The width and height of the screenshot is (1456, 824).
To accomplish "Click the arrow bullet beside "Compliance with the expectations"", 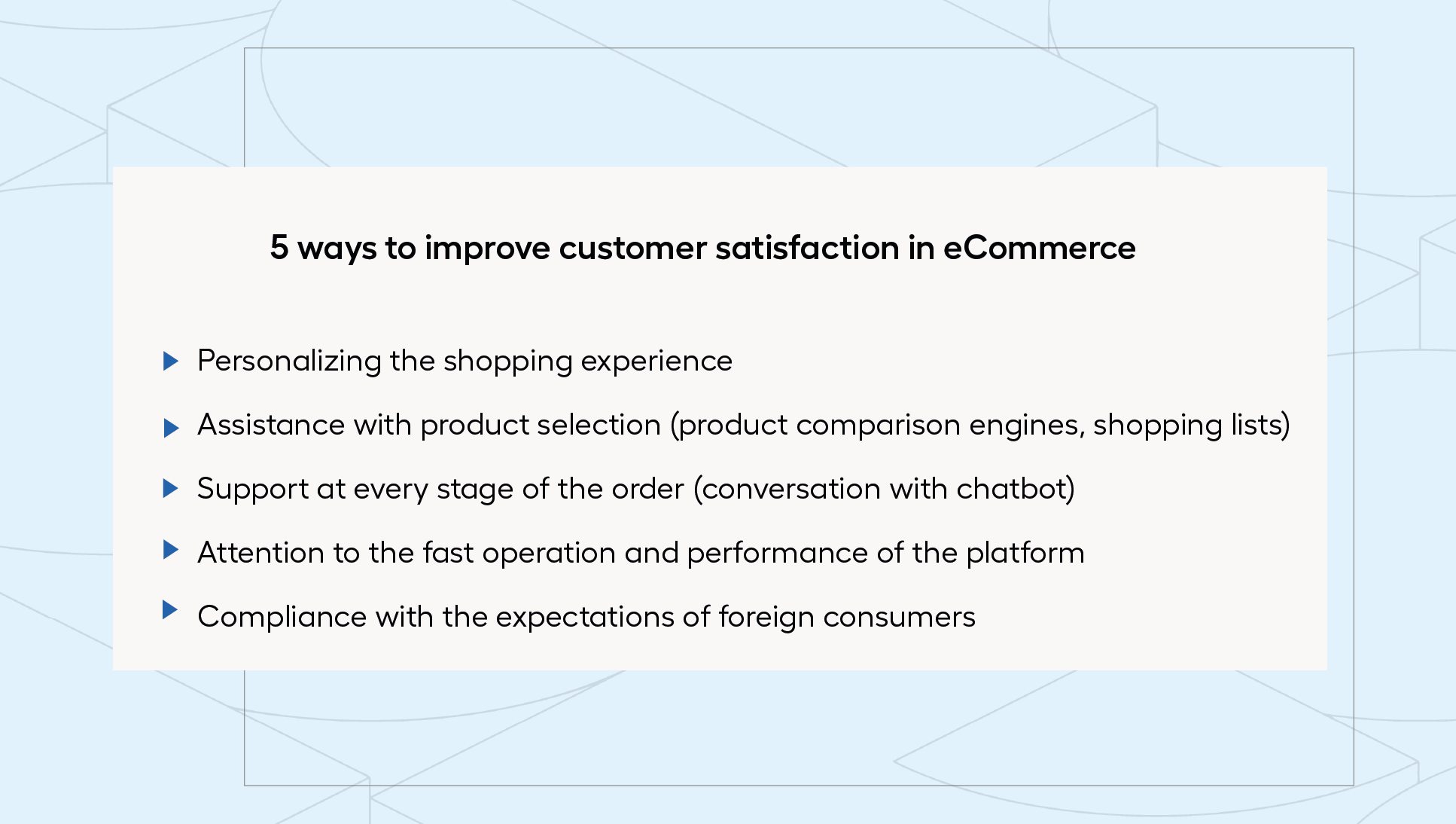I will (171, 610).
